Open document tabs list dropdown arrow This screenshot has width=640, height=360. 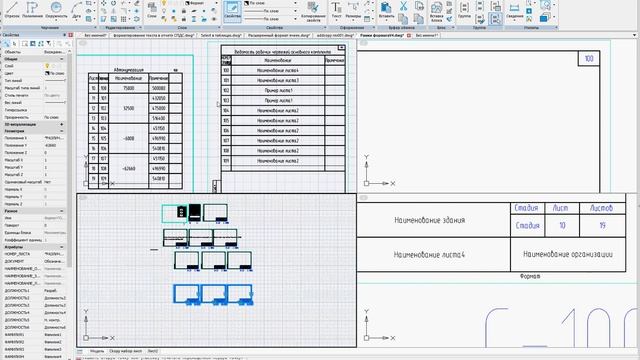point(635,36)
